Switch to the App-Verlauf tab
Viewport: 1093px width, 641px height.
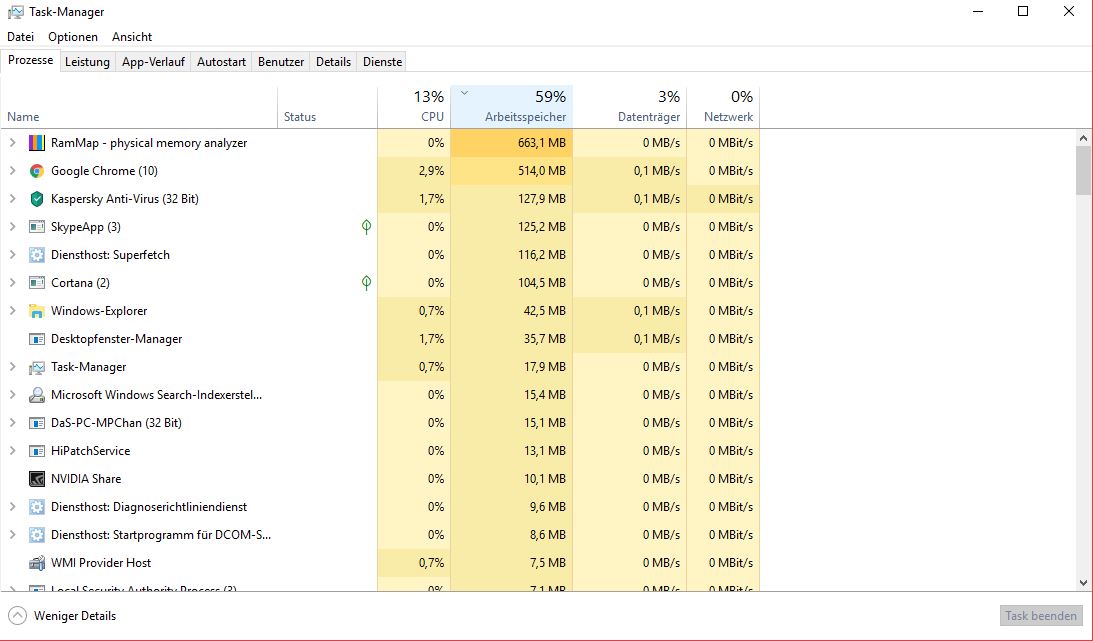[x=153, y=62]
